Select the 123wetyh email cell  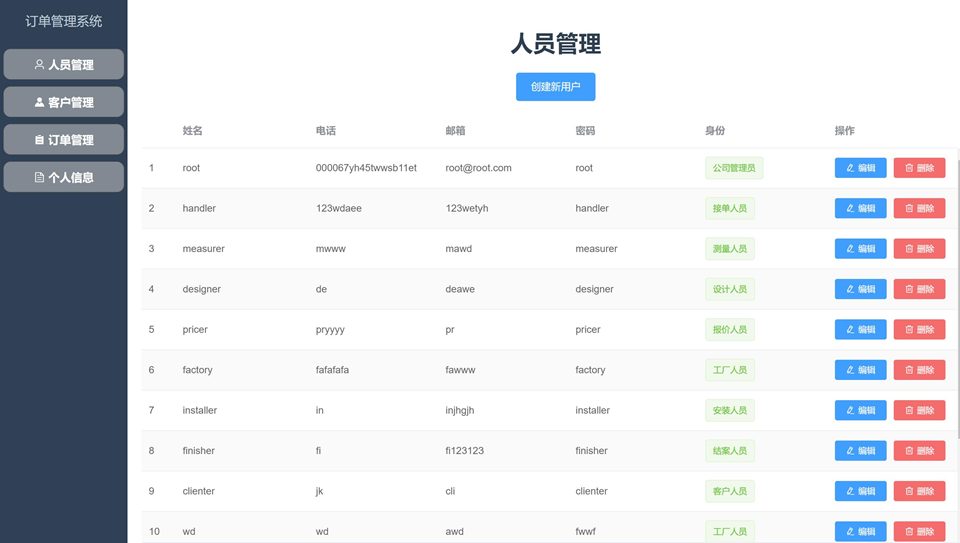pos(467,208)
